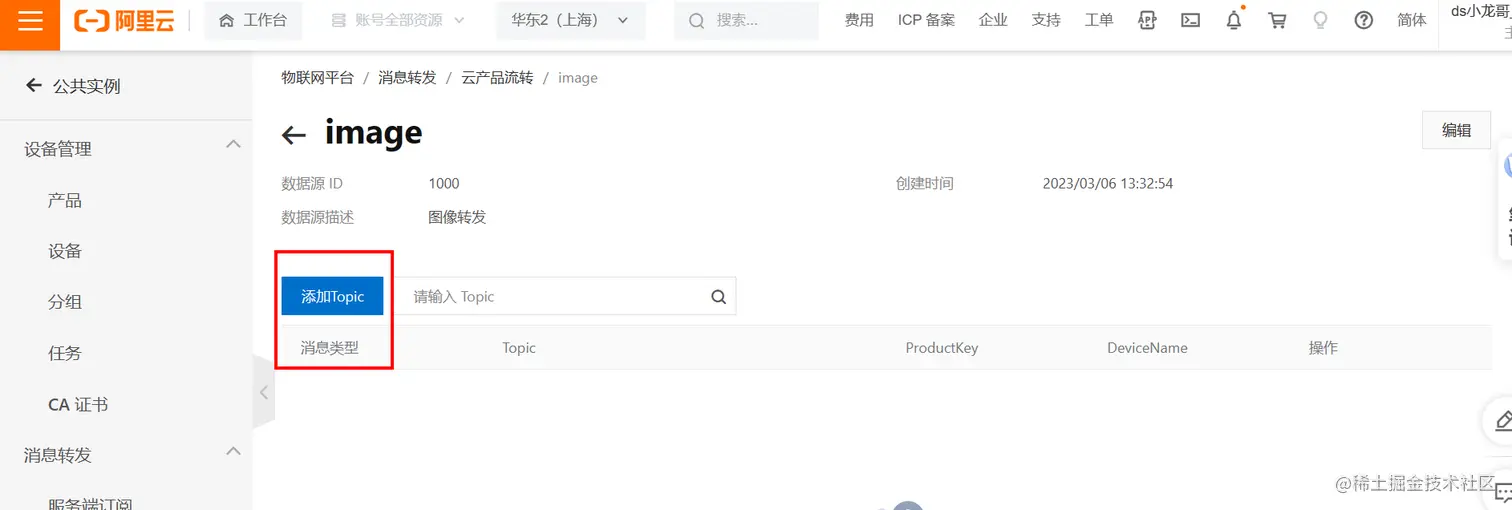This screenshot has width=1512, height=510.
Task: Open the notification bell icon
Action: pos(1234,20)
